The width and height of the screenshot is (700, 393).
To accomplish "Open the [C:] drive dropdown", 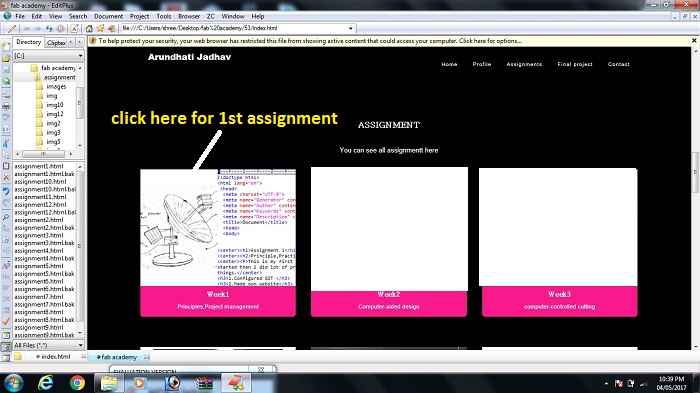I will click(80, 56).
